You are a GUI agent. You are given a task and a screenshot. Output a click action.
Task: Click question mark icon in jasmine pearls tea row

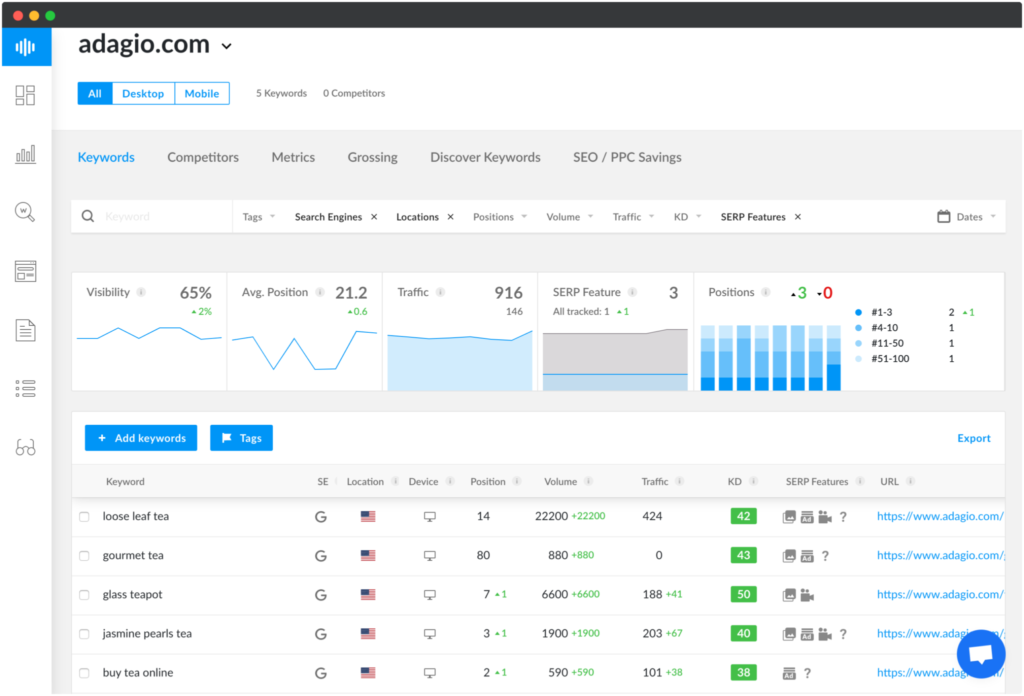(843, 634)
